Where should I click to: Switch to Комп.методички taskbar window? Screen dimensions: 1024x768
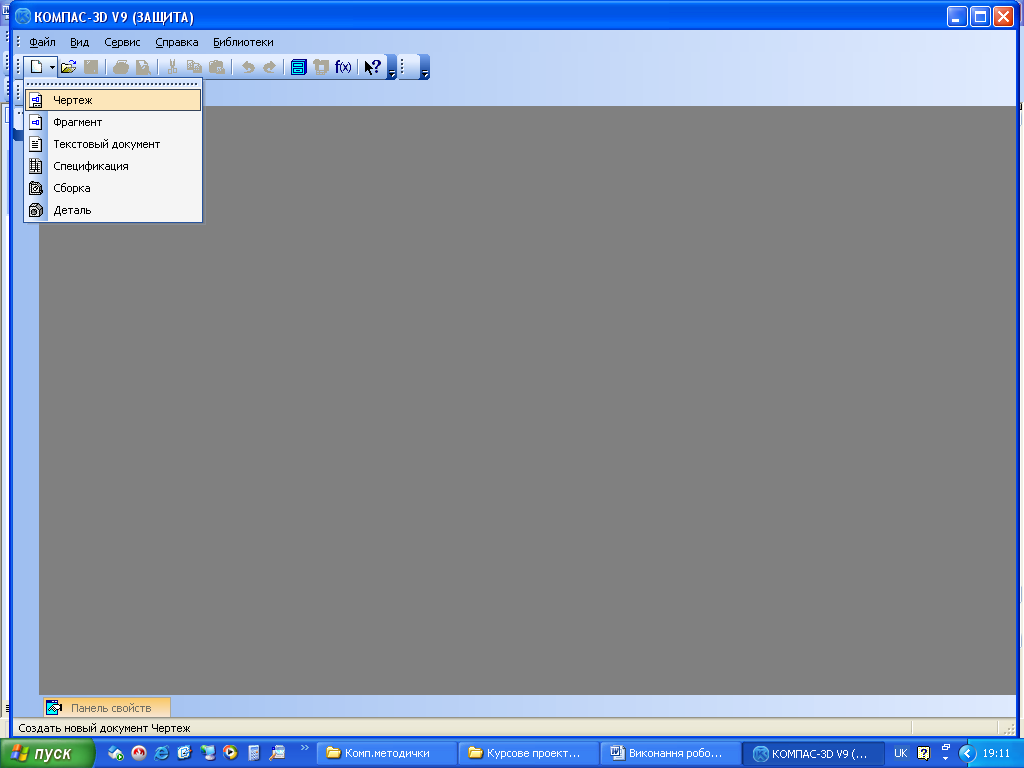click(387, 753)
